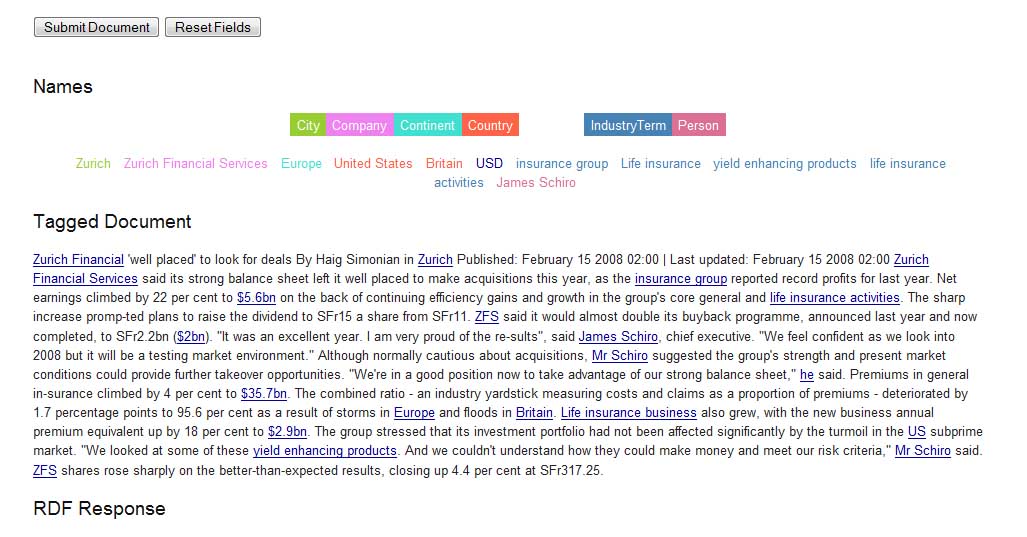
Task: Open the US link before 'subprime'
Action: click(916, 432)
